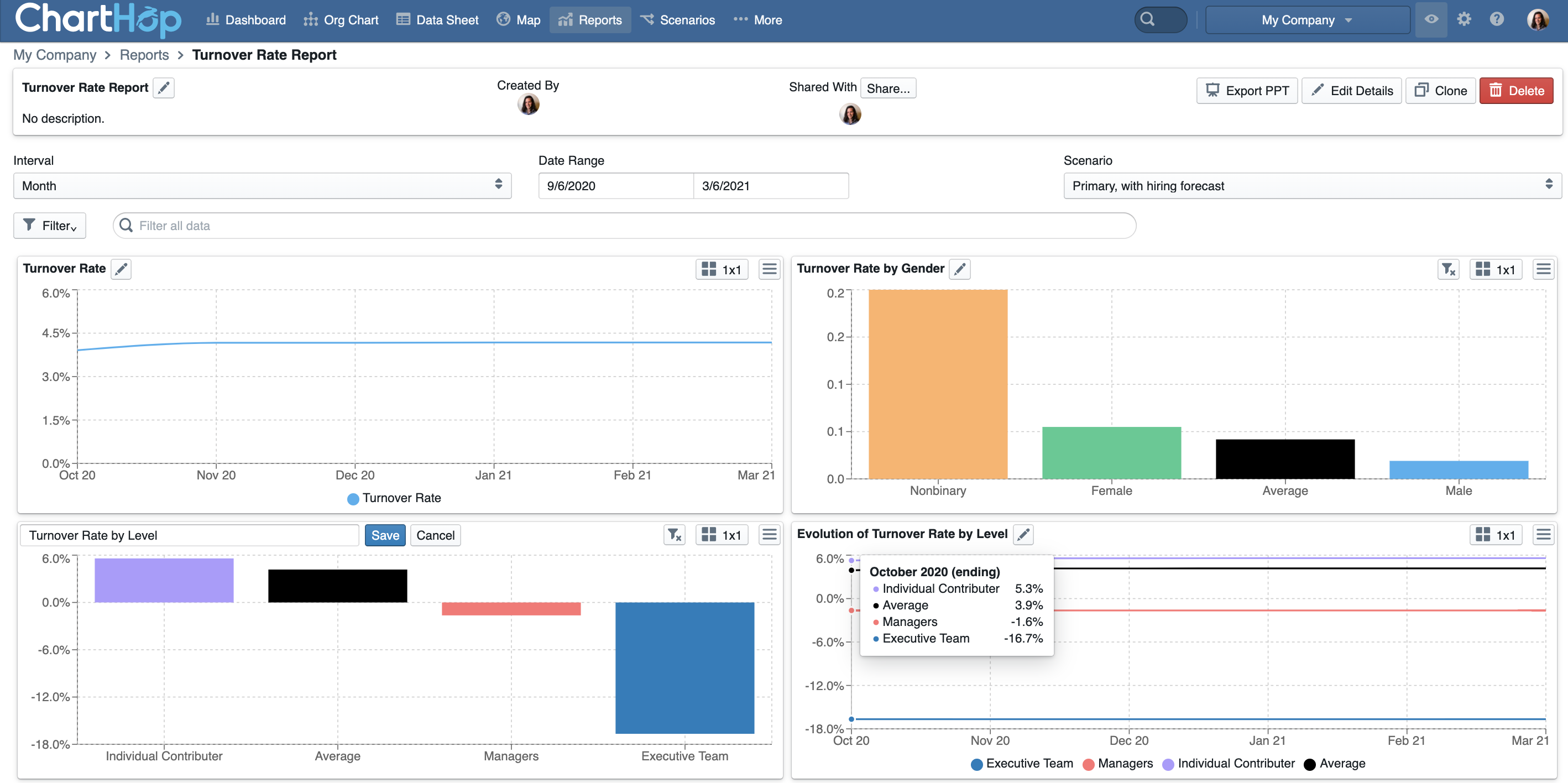Save the Turnover Rate by Level title
The width and height of the screenshot is (1568, 783).
(x=385, y=535)
